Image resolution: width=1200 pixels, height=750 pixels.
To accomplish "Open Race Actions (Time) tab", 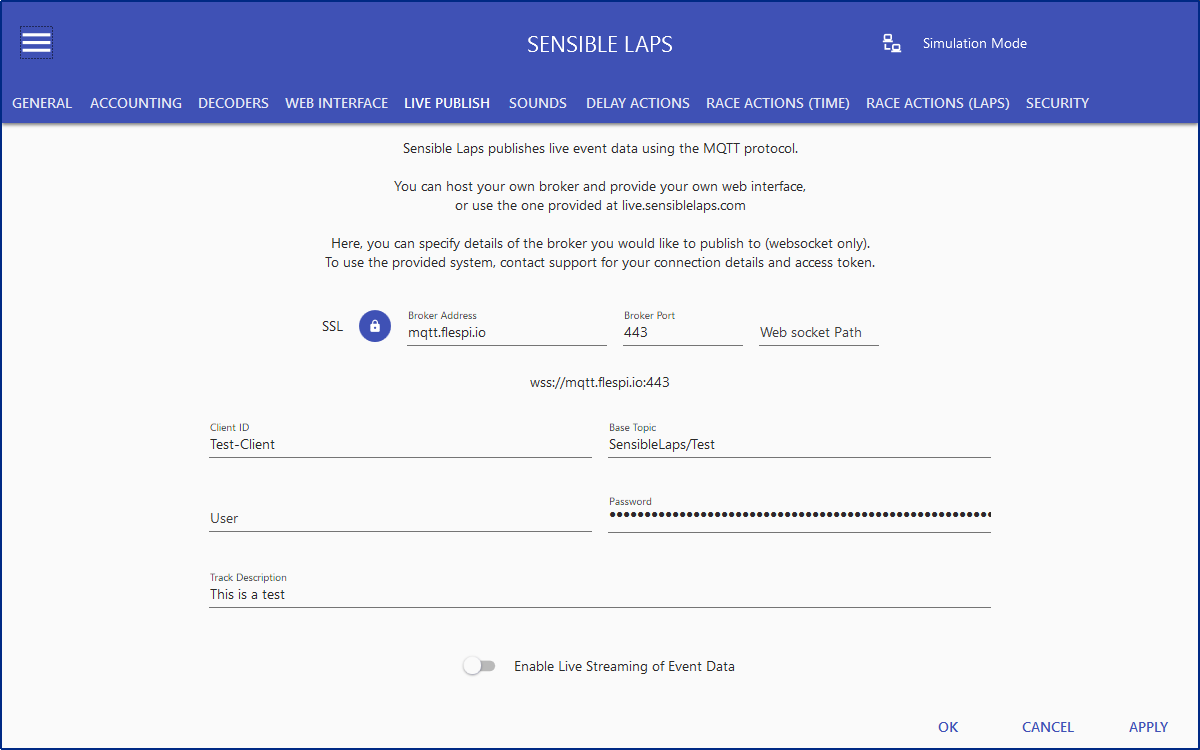I will point(778,103).
